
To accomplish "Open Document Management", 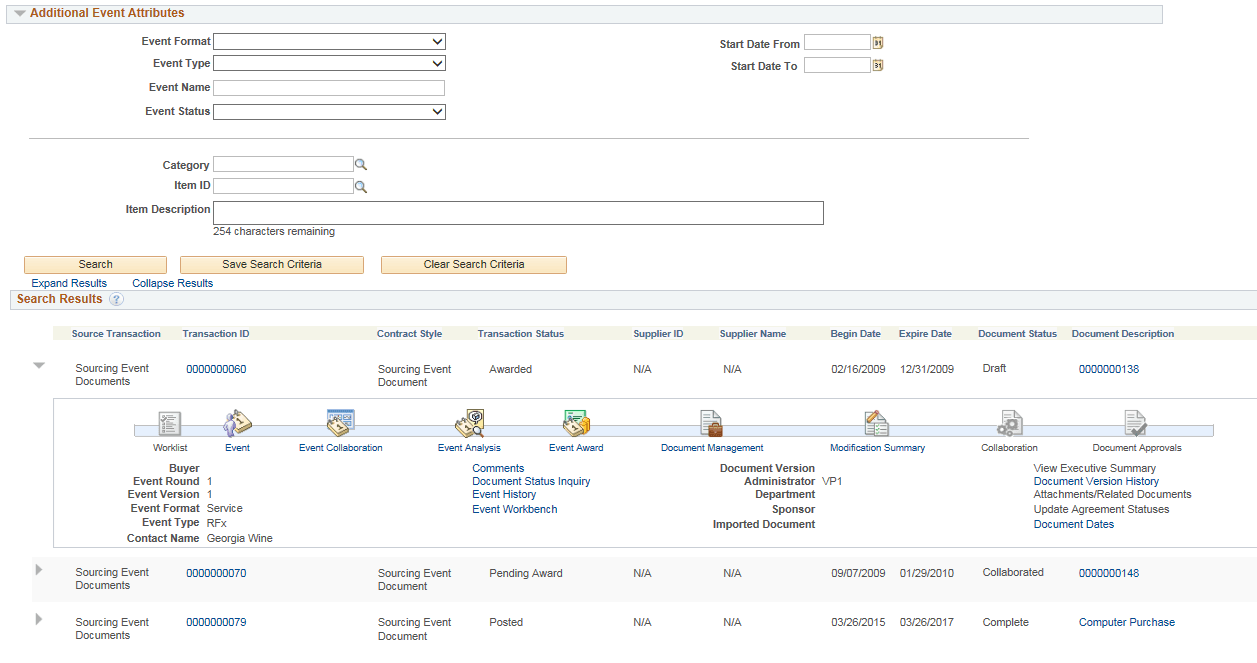I will click(711, 422).
